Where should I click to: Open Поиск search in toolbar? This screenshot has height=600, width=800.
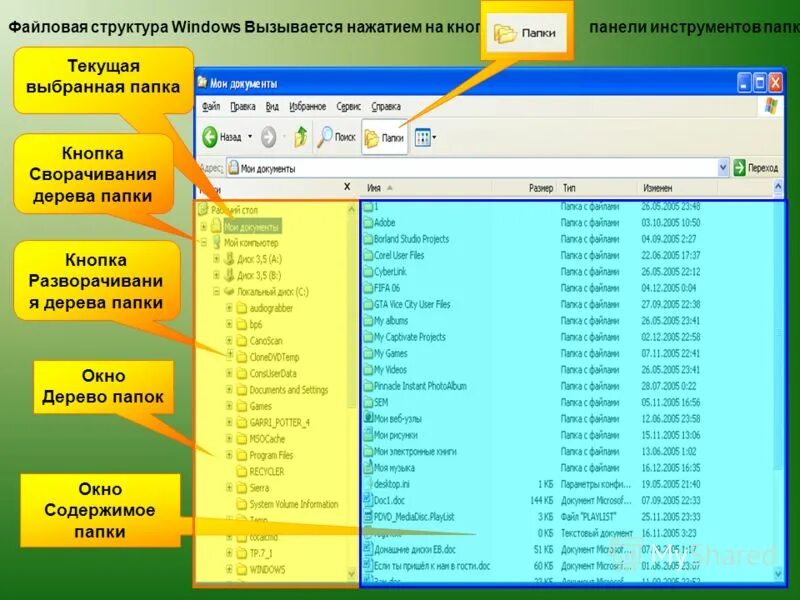(336, 137)
